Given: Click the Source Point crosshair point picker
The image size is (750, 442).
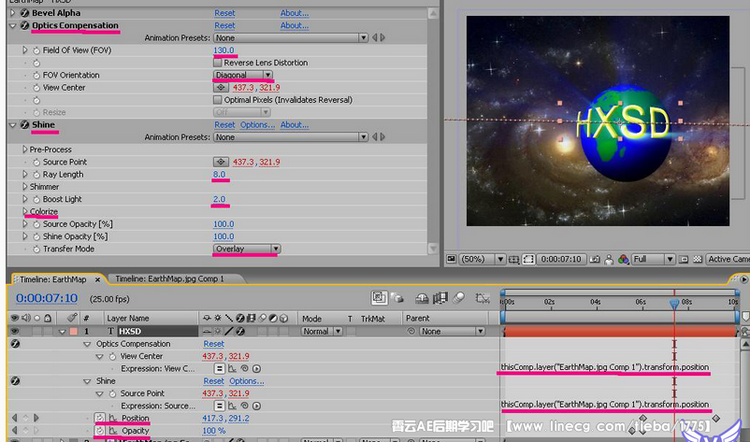Looking at the screenshot, I should (x=221, y=162).
